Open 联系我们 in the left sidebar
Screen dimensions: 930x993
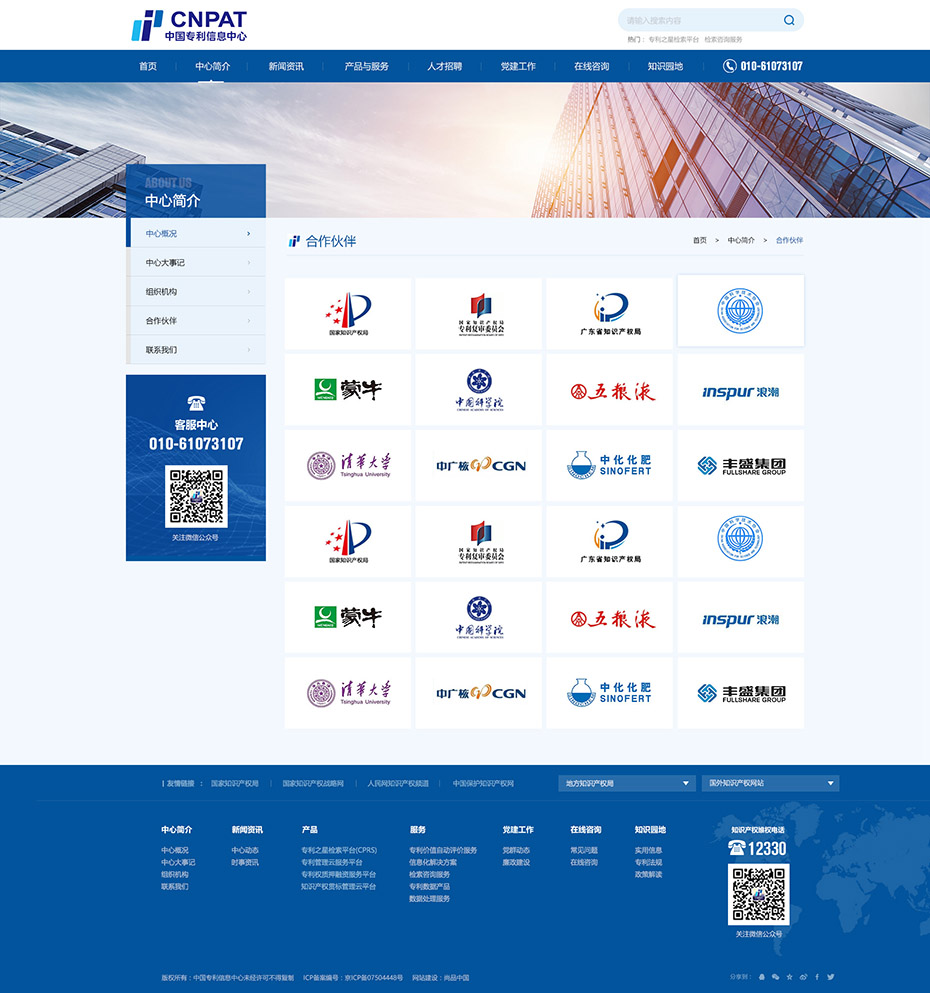[196, 350]
